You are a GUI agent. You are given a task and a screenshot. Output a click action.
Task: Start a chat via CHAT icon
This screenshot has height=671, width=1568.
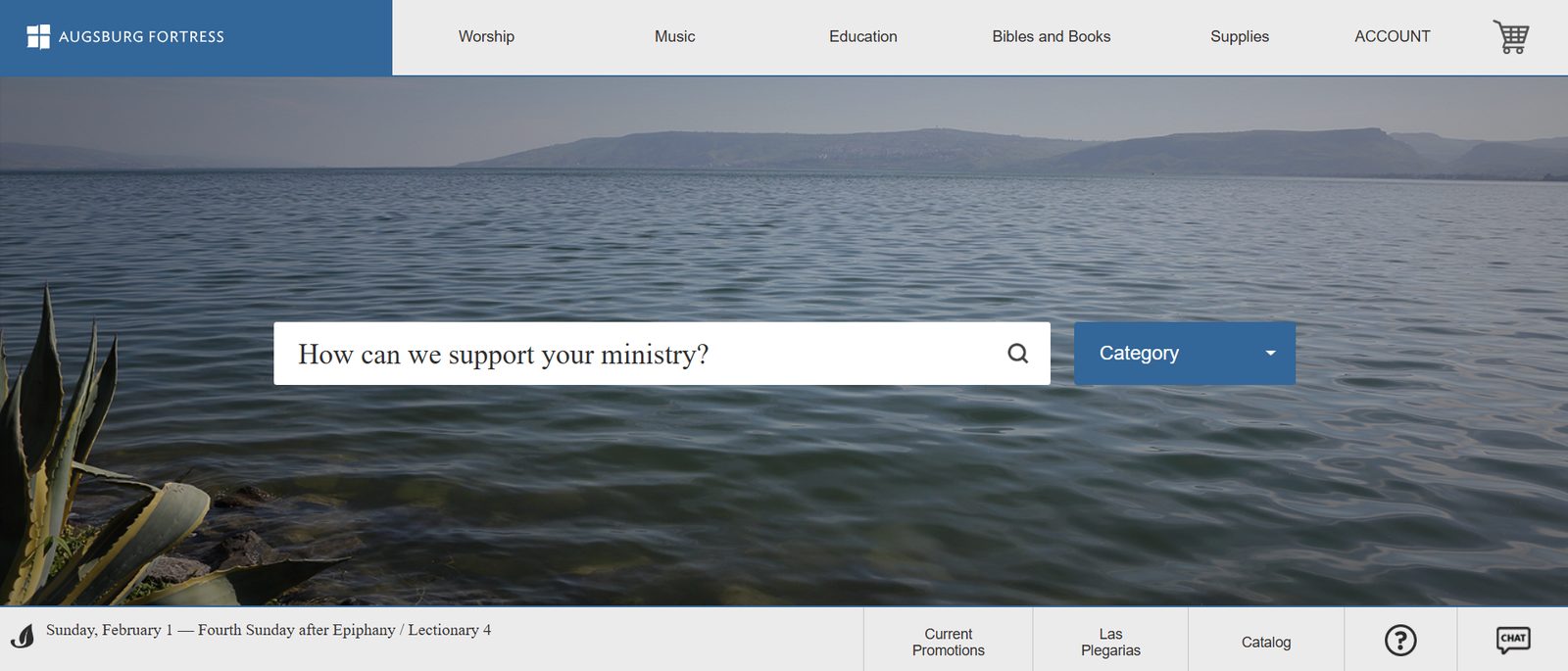point(1513,640)
